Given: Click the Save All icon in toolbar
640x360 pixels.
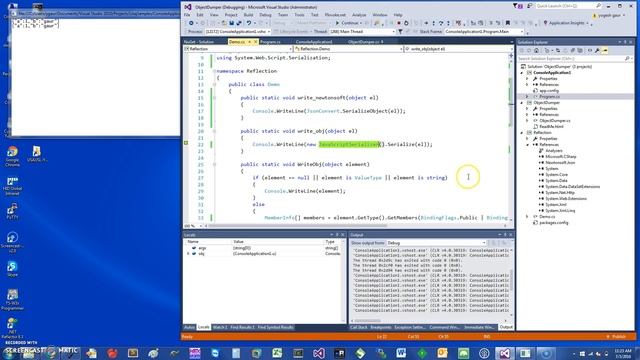Looking at the screenshot, I should click(239, 23).
